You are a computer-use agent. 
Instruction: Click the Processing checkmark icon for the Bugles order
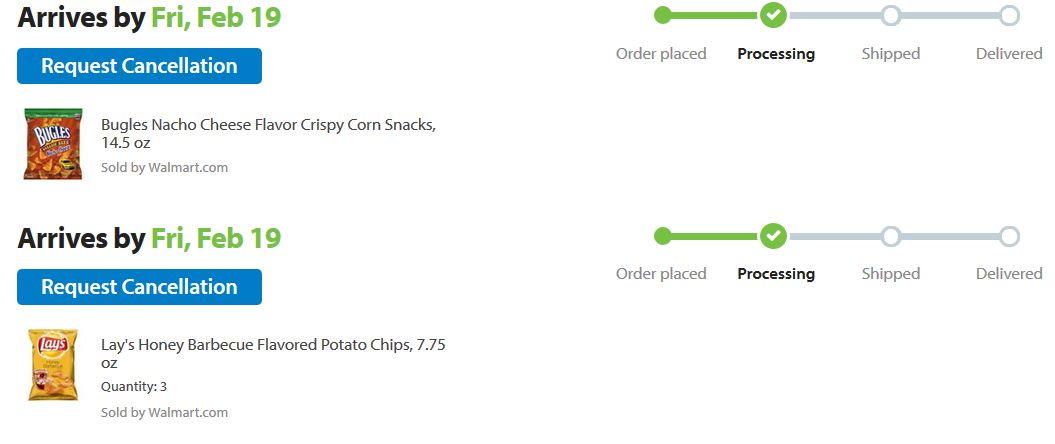[773, 15]
